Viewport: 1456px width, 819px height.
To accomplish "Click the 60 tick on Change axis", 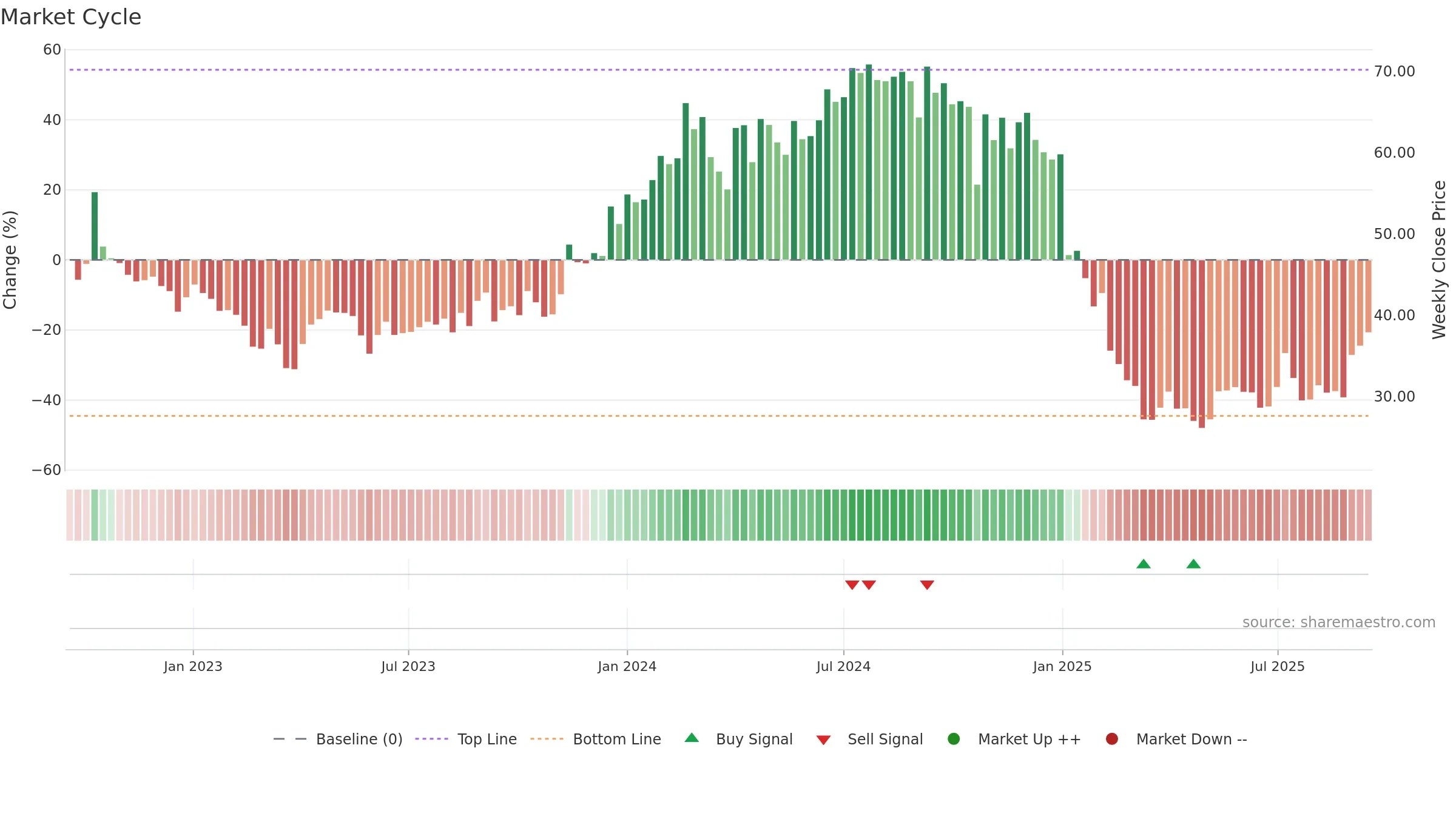I will (x=52, y=50).
